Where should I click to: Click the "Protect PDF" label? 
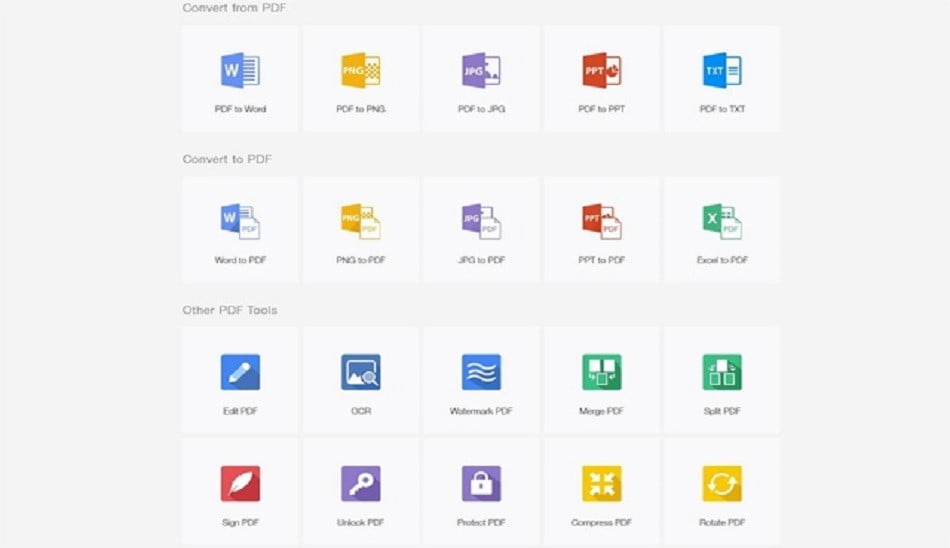point(481,522)
